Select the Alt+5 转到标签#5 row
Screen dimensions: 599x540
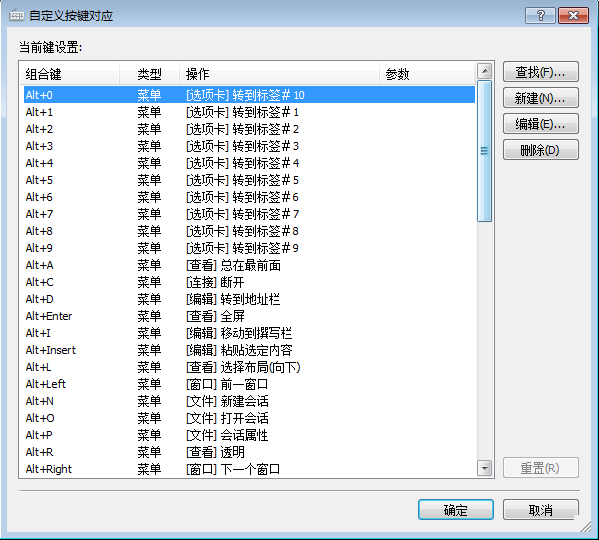pyautogui.click(x=249, y=180)
